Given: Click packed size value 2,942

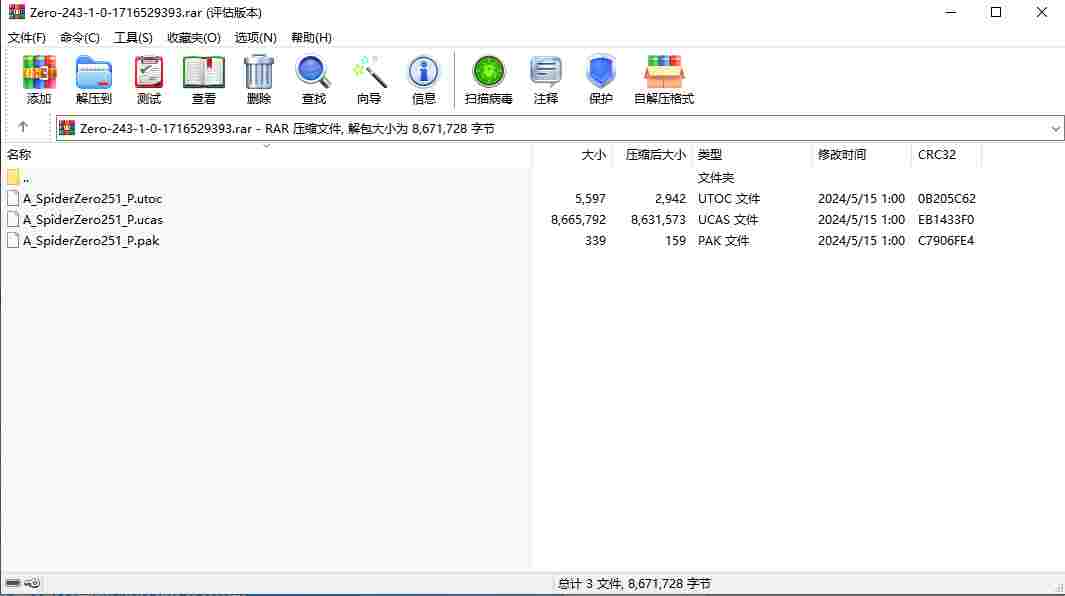Looking at the screenshot, I should click(x=670, y=198).
